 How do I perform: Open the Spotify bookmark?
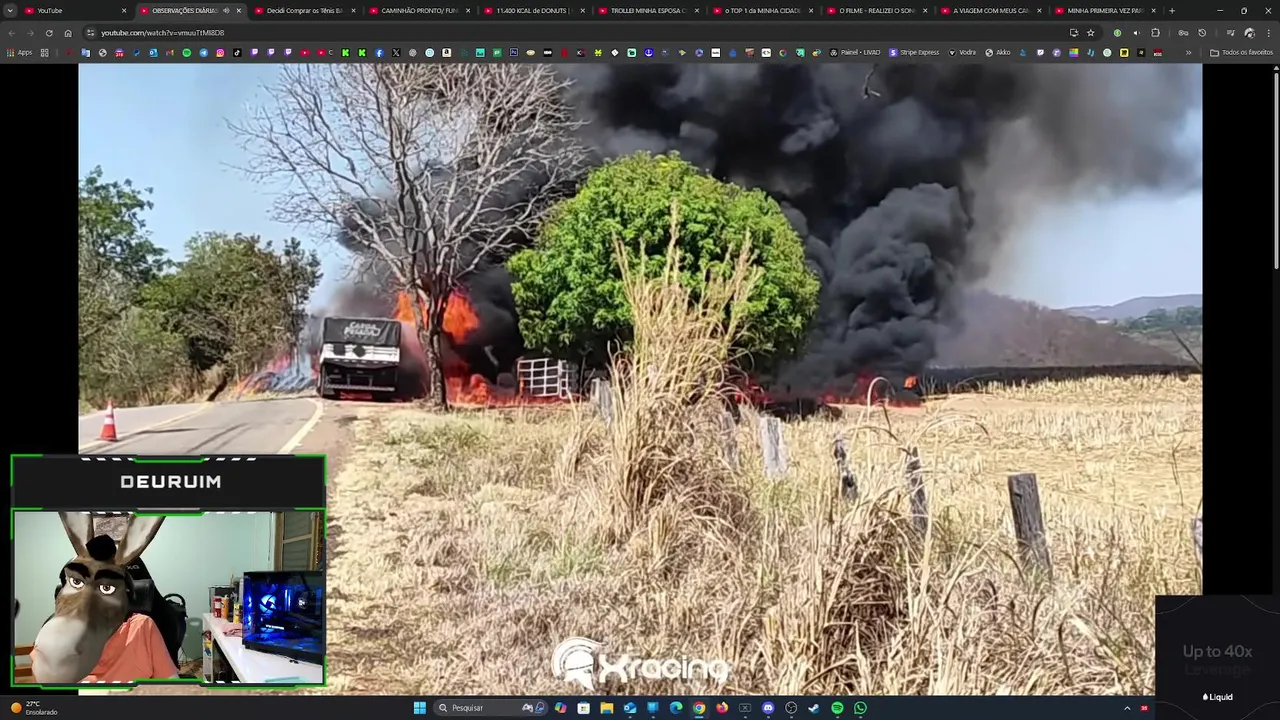[186, 52]
